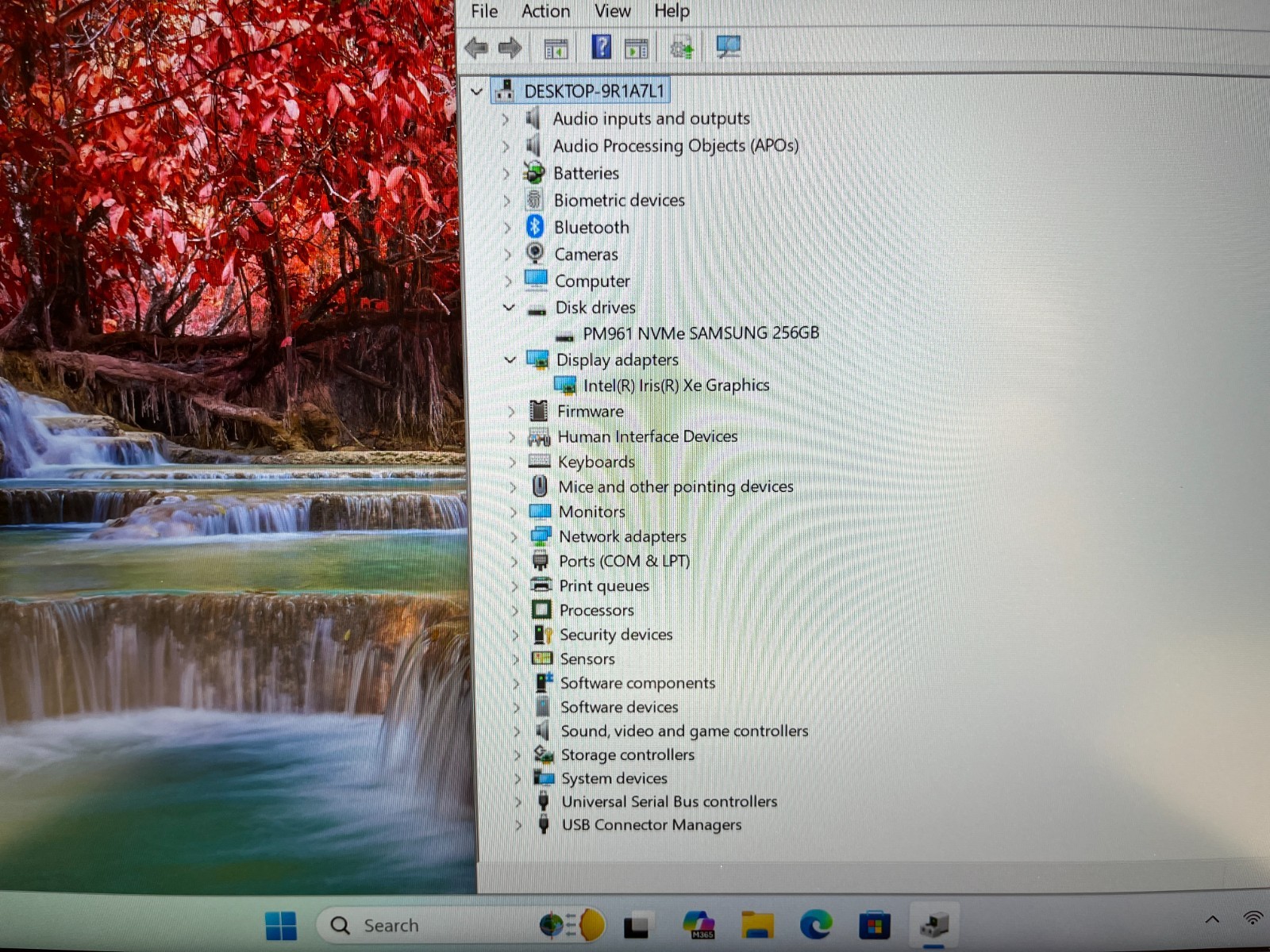Open Microsoft 365 Copilot from taskbar
The width and height of the screenshot is (1270, 952).
[698, 924]
